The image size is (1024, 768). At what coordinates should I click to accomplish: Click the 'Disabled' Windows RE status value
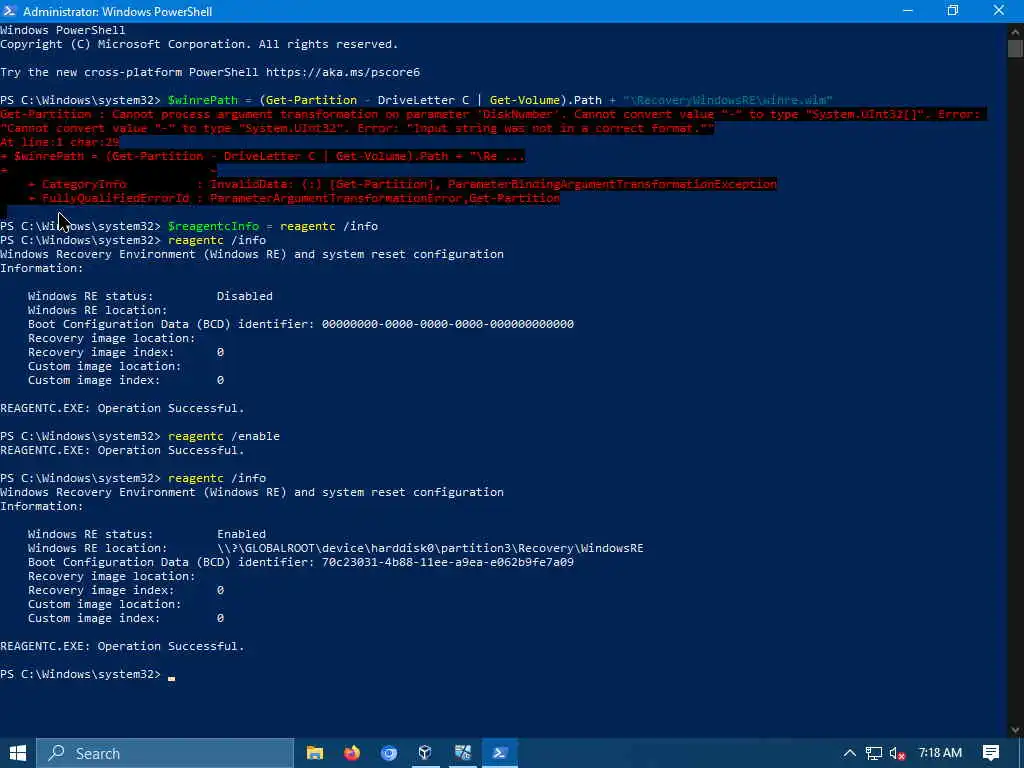245,296
